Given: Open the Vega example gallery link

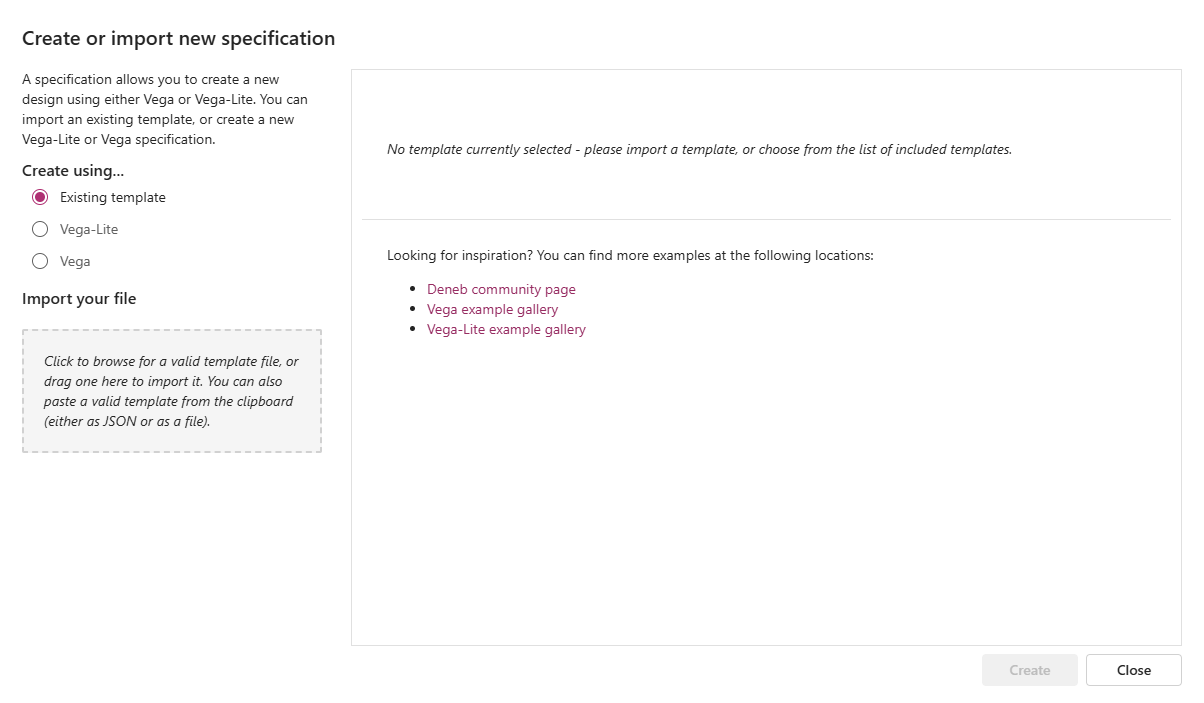Looking at the screenshot, I should (x=492, y=309).
